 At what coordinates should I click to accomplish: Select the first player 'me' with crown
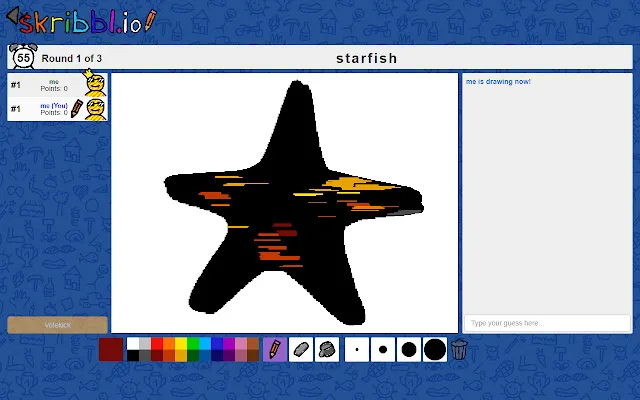(57, 84)
